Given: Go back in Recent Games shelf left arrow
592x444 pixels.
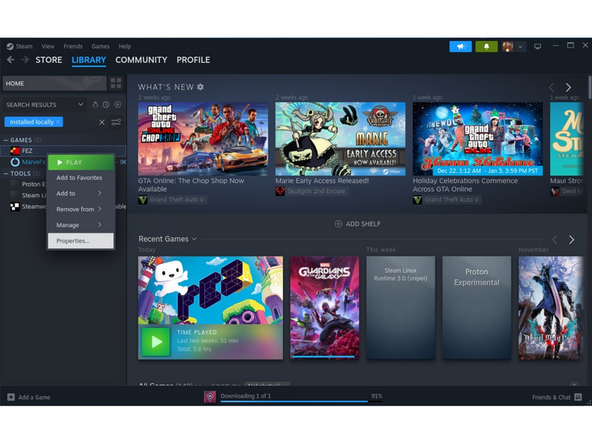Looking at the screenshot, I should 555,240.
